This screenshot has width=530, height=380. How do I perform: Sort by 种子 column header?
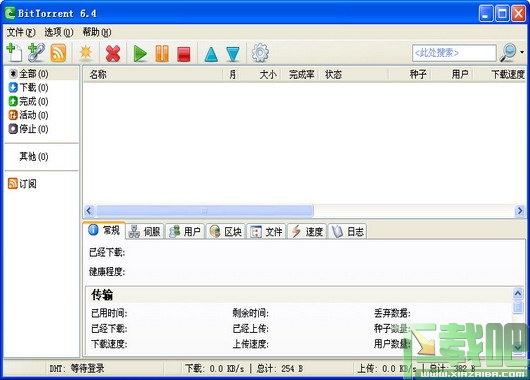click(x=410, y=74)
